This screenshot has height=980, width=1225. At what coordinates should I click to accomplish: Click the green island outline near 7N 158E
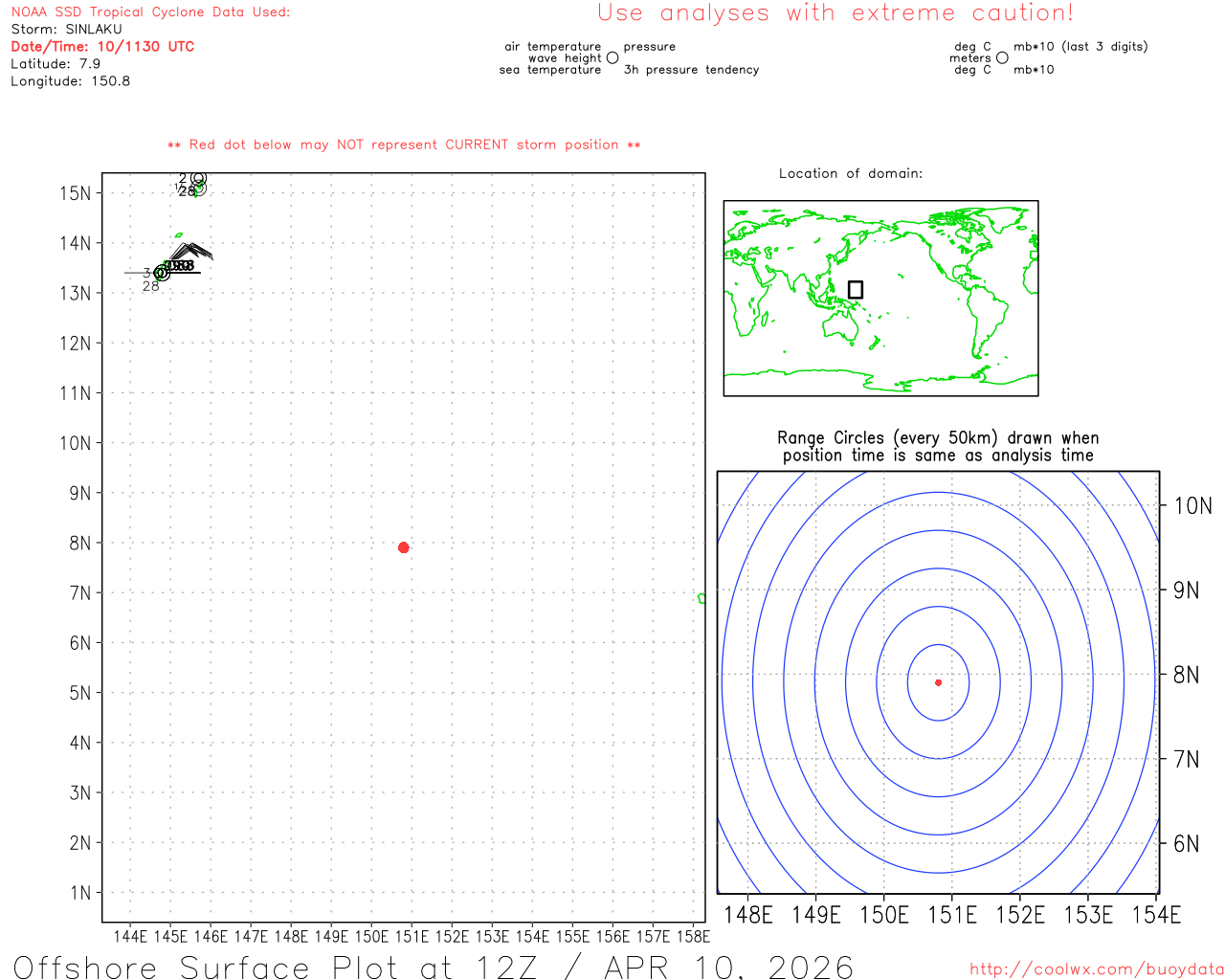pos(702,598)
